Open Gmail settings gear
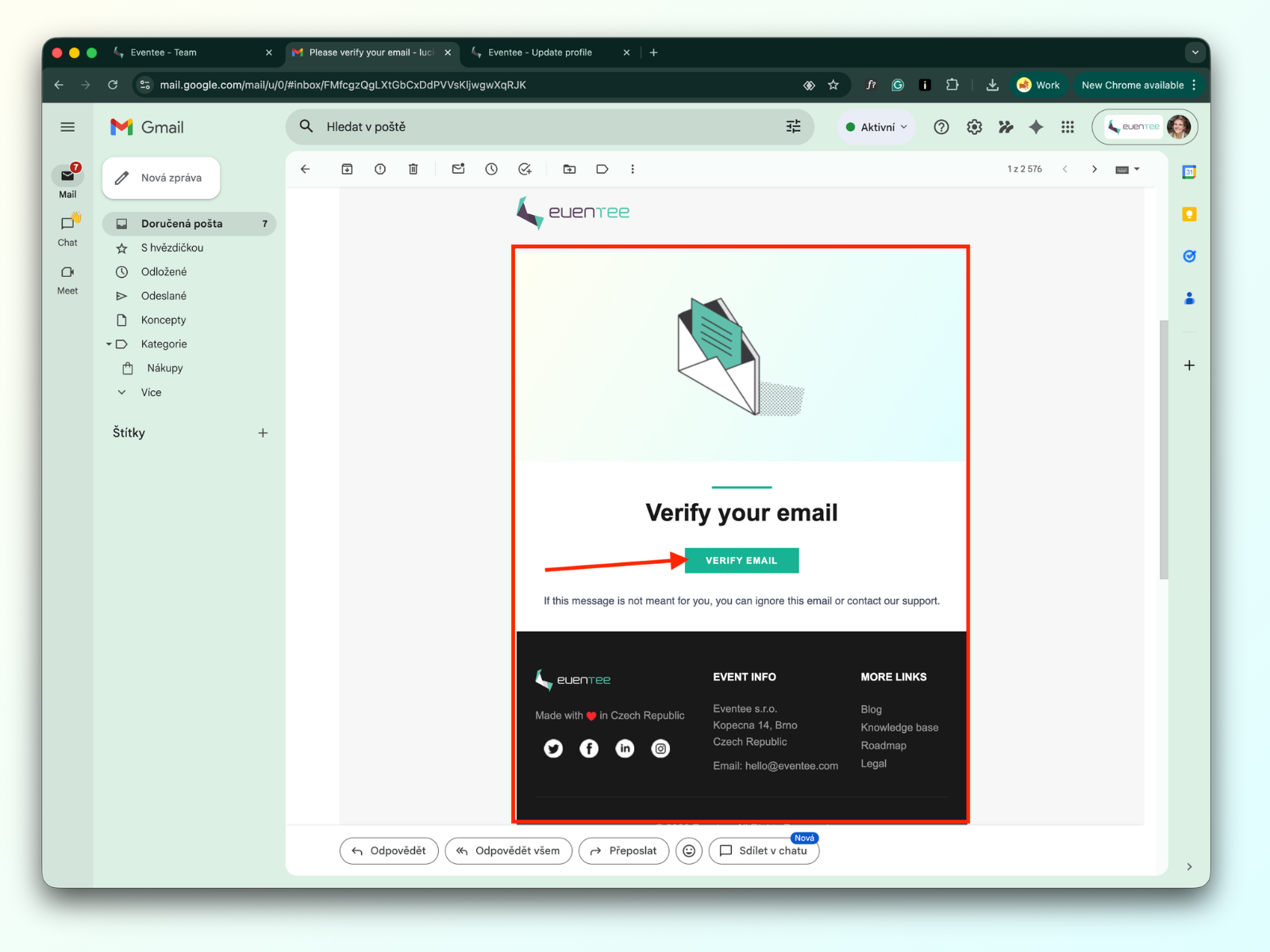 coord(975,127)
